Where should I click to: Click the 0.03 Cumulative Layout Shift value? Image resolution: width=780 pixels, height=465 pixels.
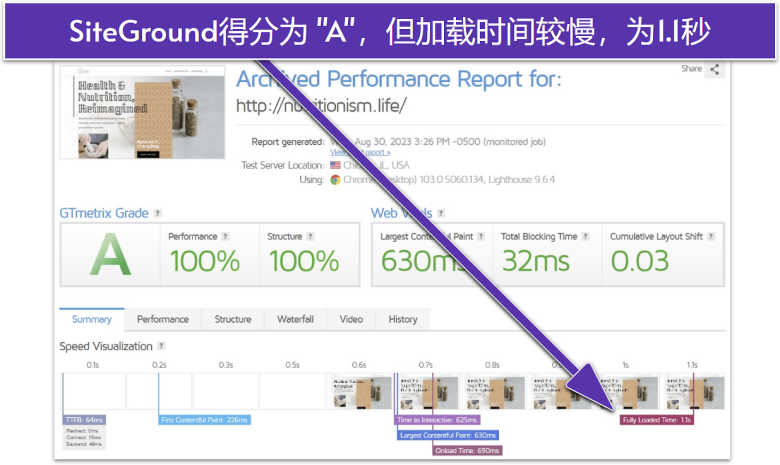tap(640, 261)
